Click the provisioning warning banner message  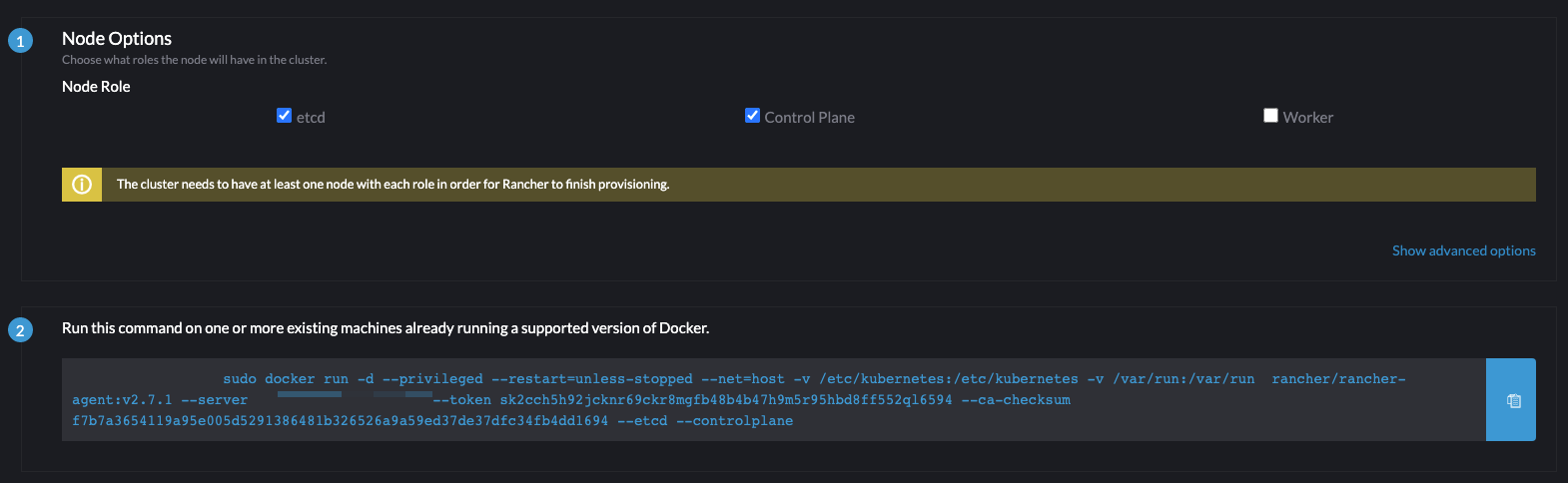[x=392, y=185]
